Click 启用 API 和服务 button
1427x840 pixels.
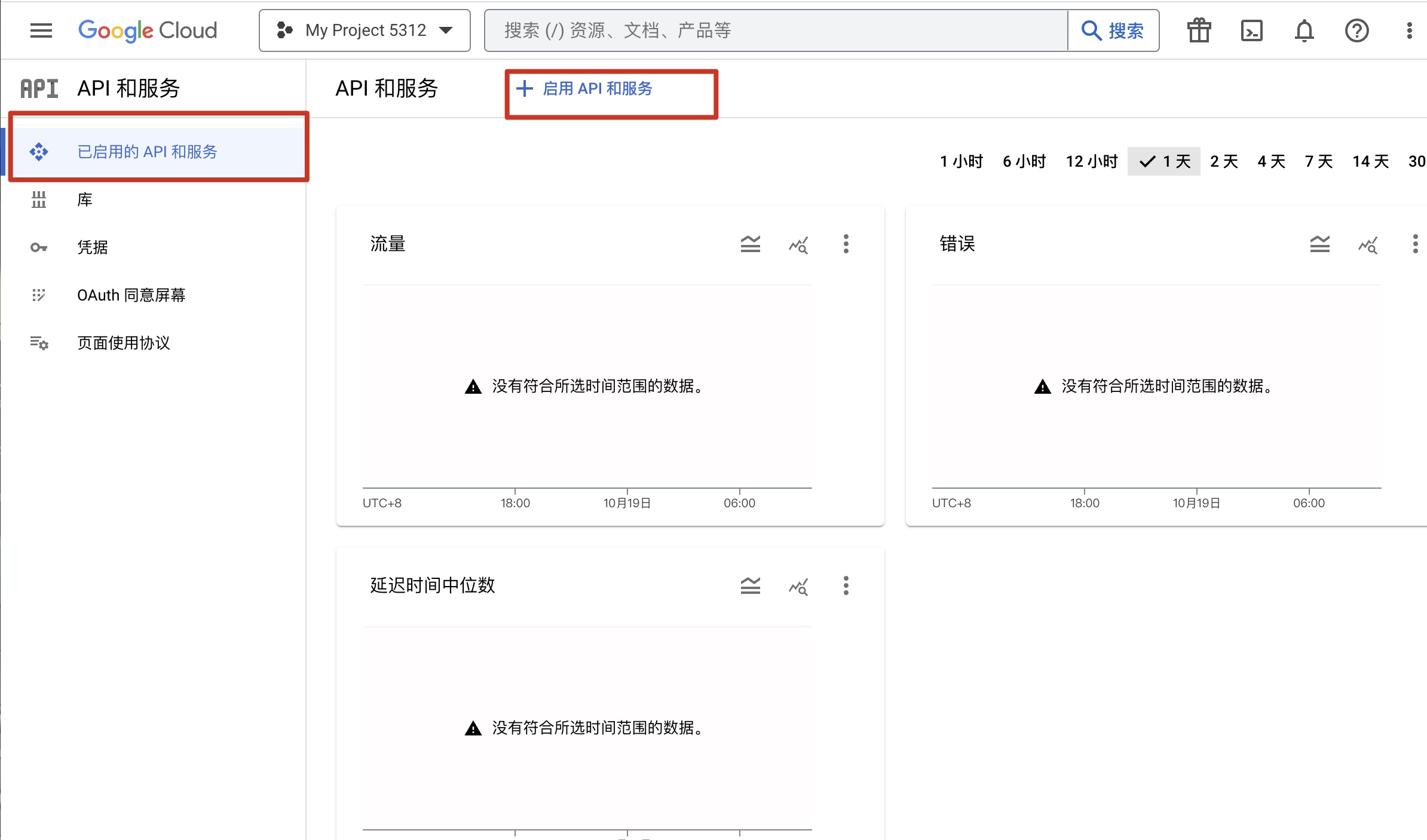coord(586,89)
